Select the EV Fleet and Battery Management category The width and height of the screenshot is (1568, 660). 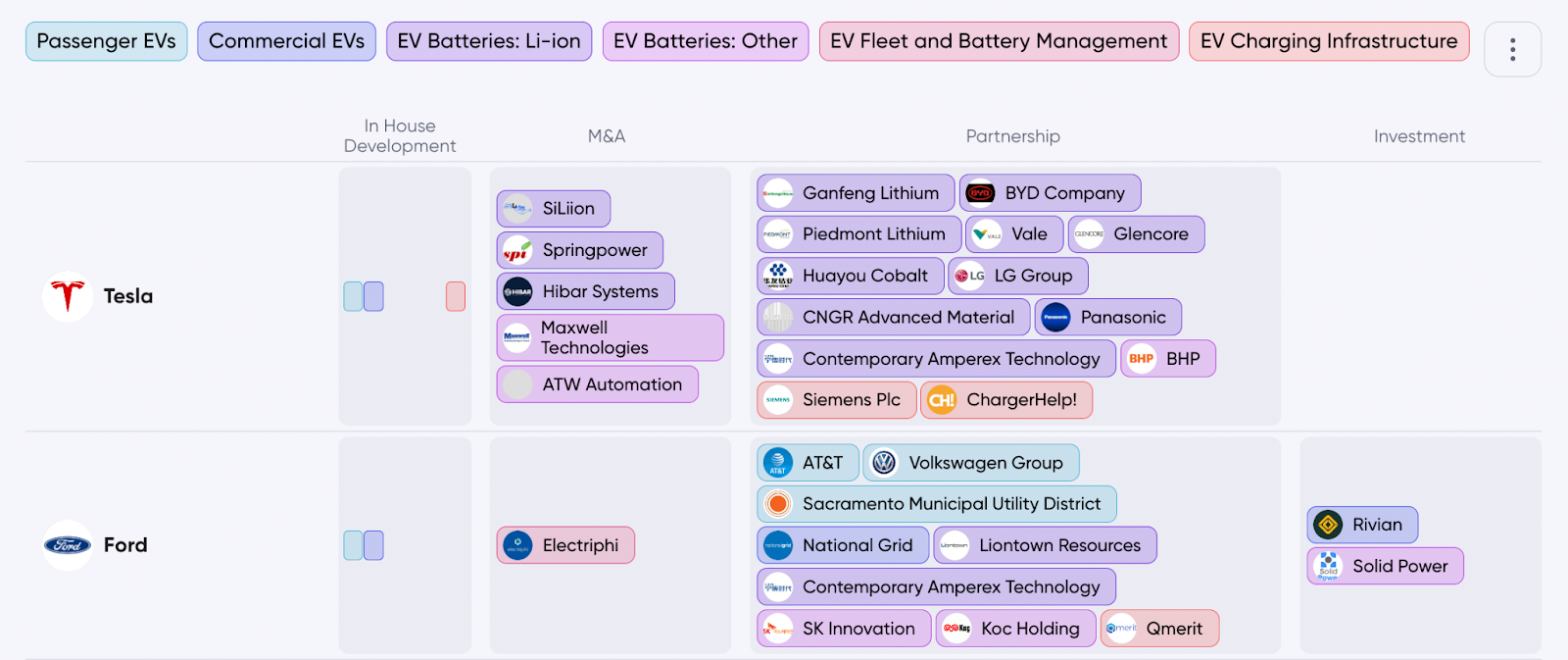coord(999,41)
